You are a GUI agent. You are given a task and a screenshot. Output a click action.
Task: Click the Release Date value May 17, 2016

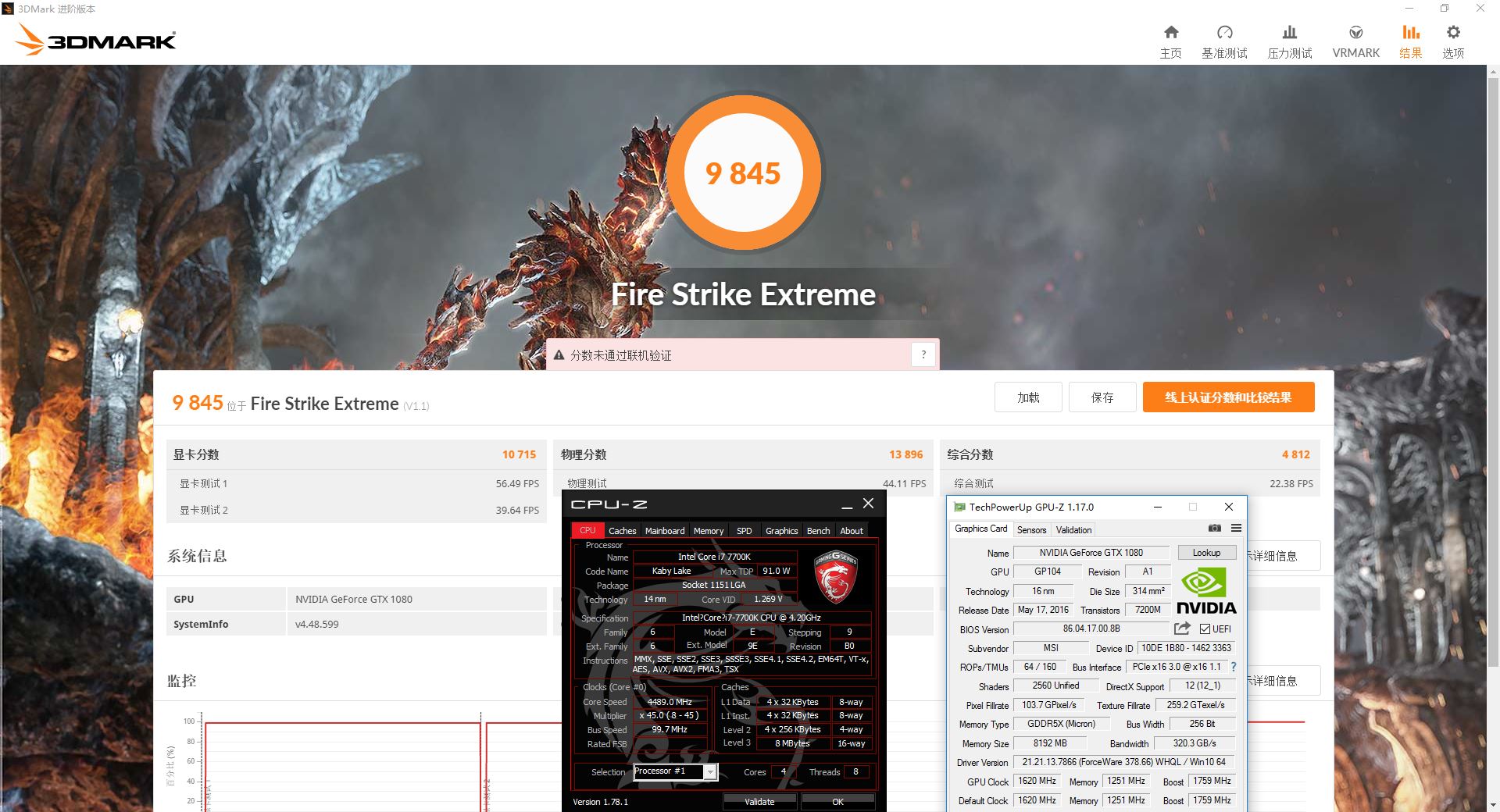pyautogui.click(x=1043, y=609)
